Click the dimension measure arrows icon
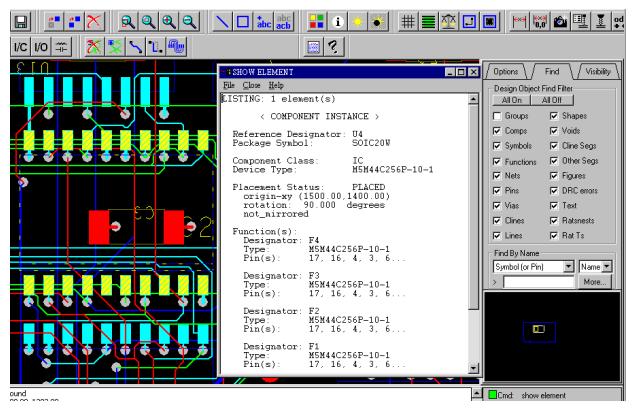This screenshot has width=638, height=412. pos(519,22)
